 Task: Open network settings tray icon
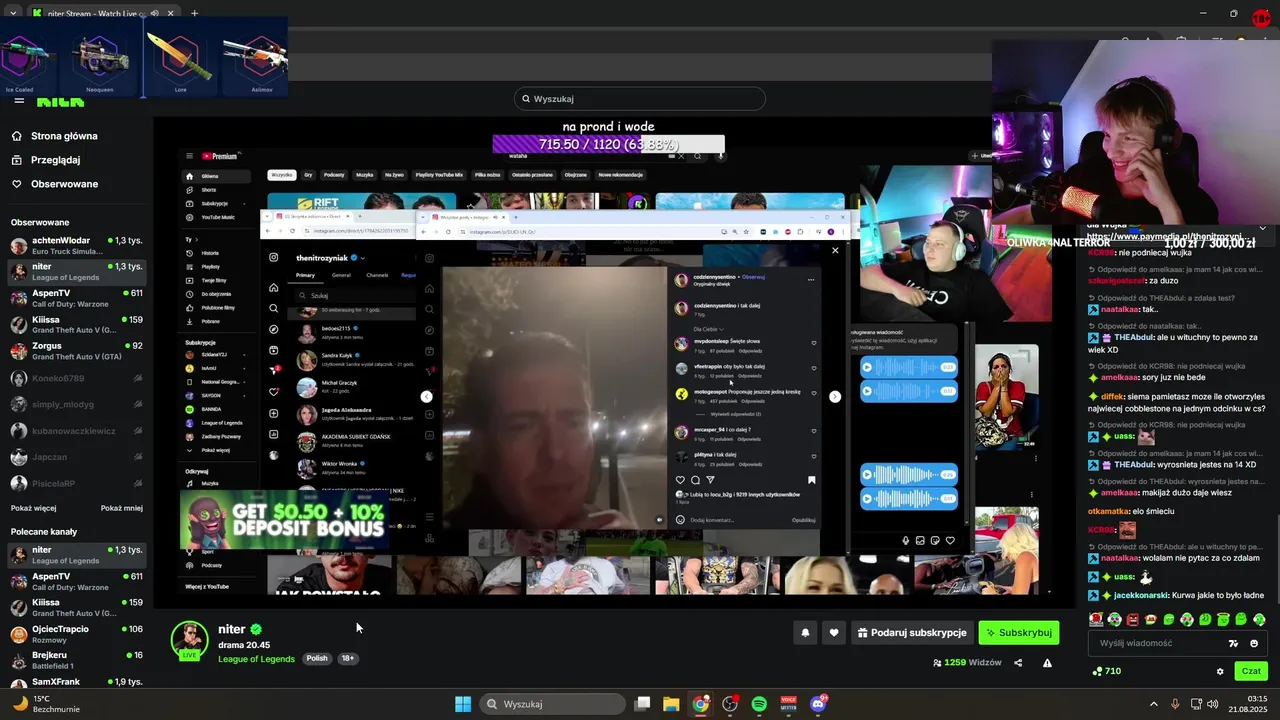click(x=1196, y=704)
